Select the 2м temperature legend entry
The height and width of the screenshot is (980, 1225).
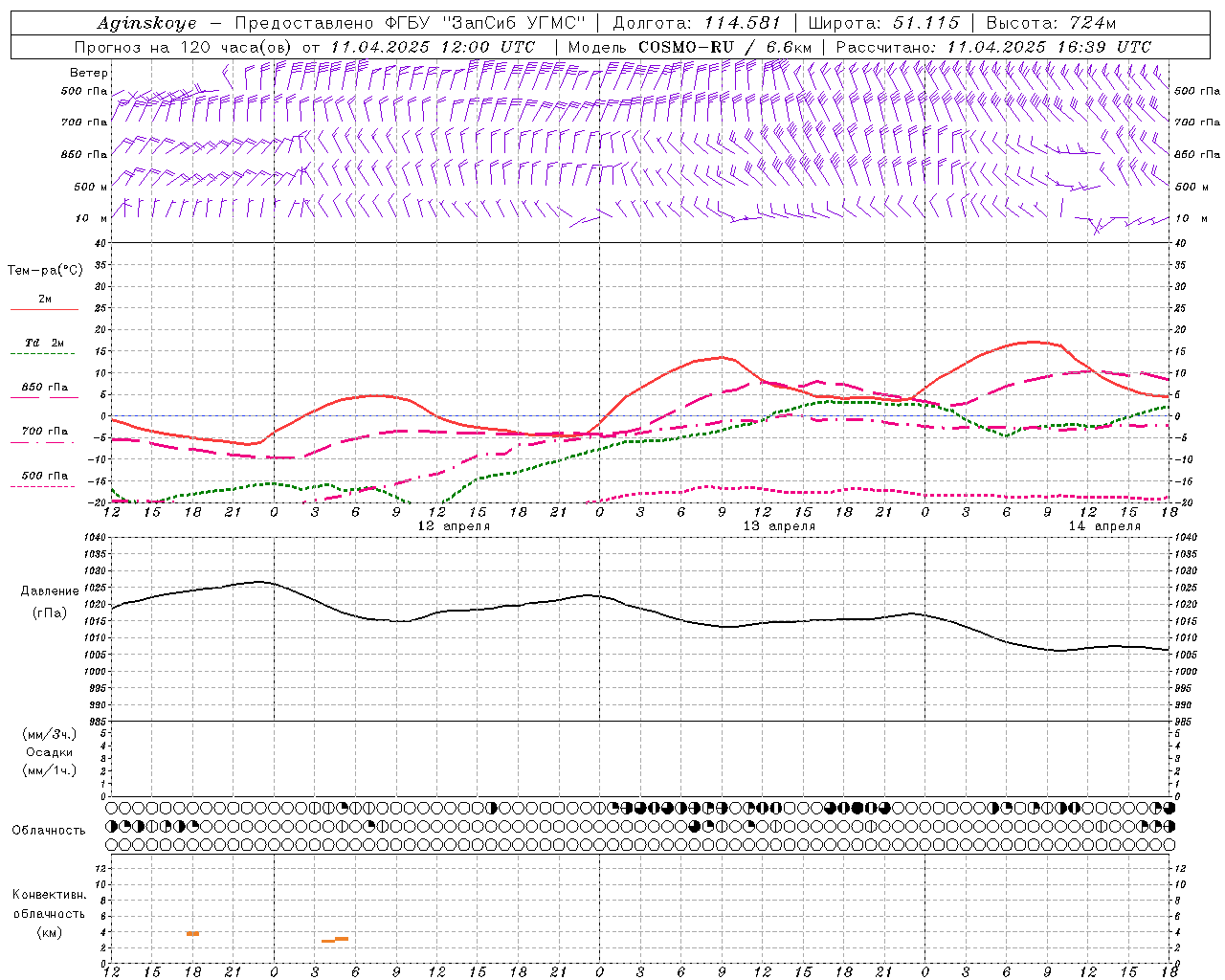(44, 300)
